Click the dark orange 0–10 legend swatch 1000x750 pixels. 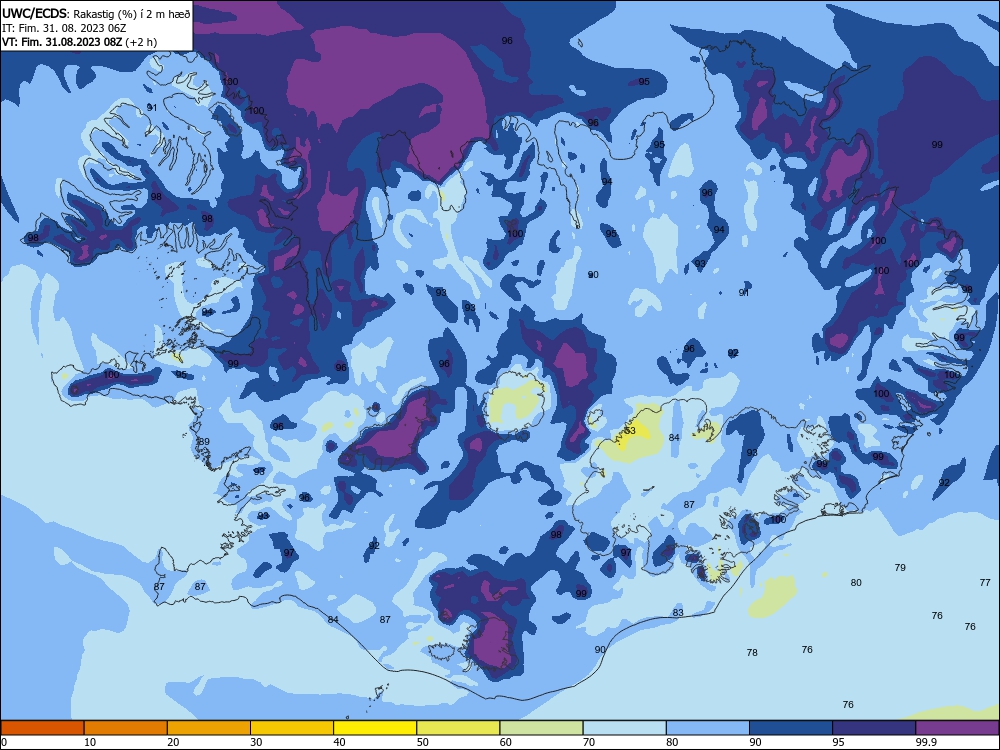(x=42, y=728)
